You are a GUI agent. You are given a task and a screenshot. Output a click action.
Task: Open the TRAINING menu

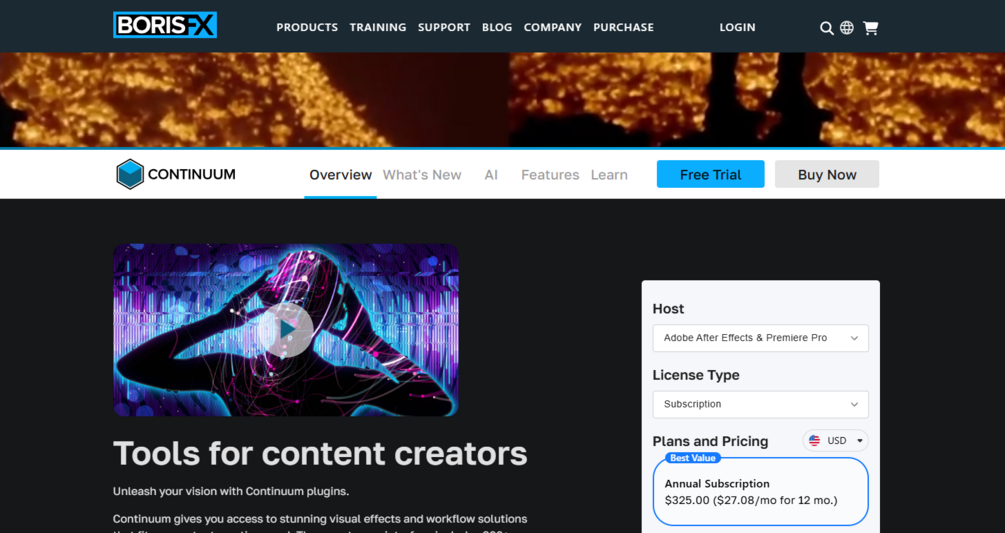(378, 28)
